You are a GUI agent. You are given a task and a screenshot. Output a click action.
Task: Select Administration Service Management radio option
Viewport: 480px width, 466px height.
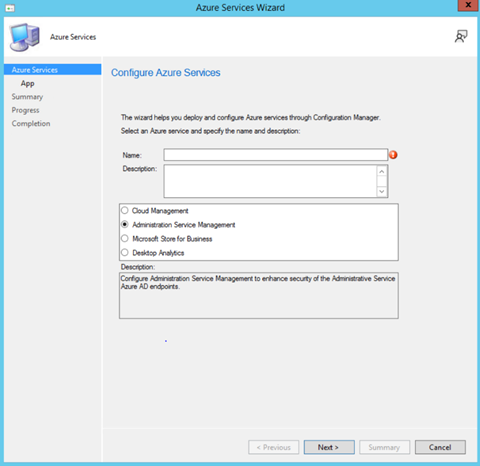(x=125, y=224)
